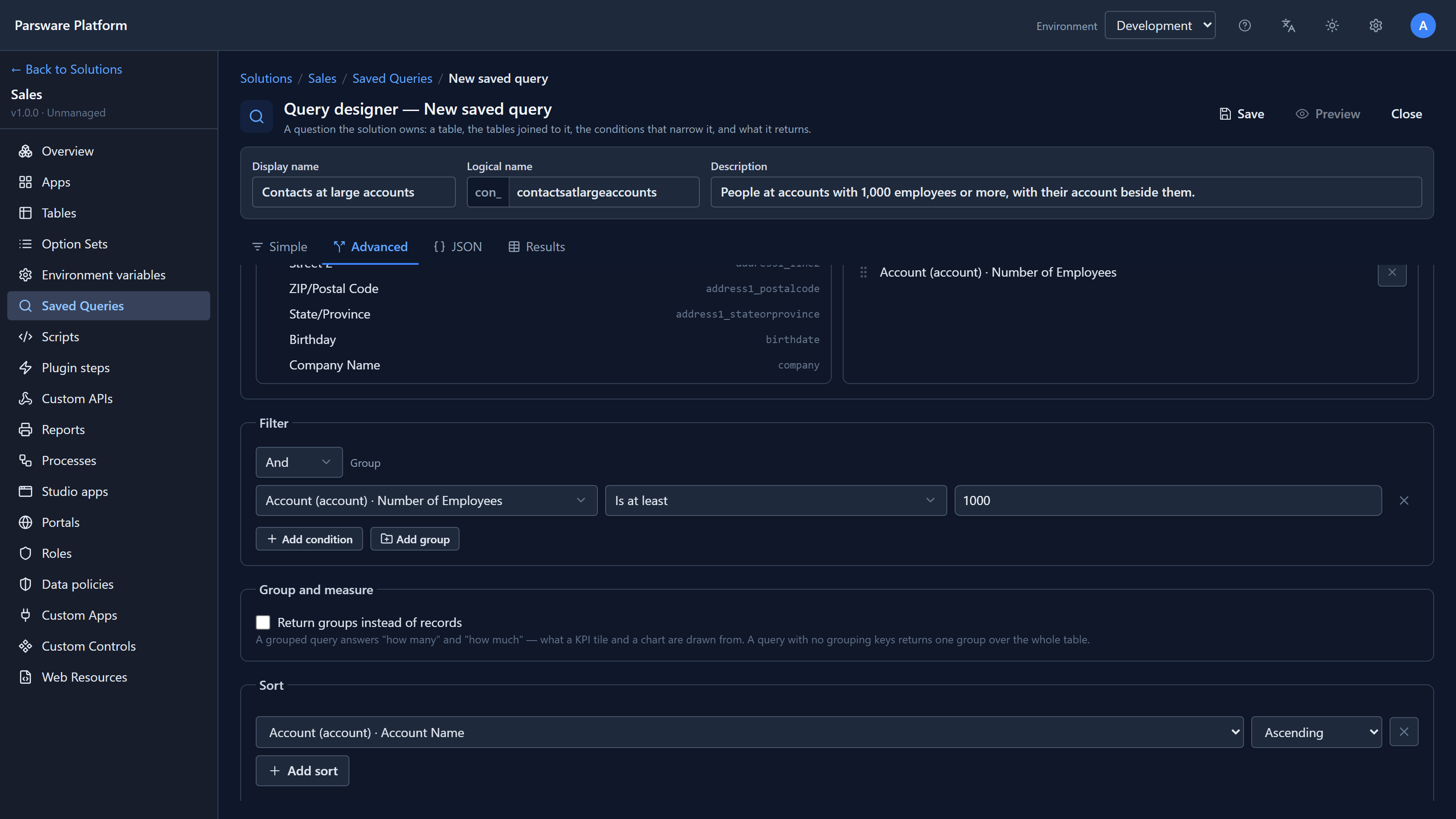Click the Save button

(1242, 114)
